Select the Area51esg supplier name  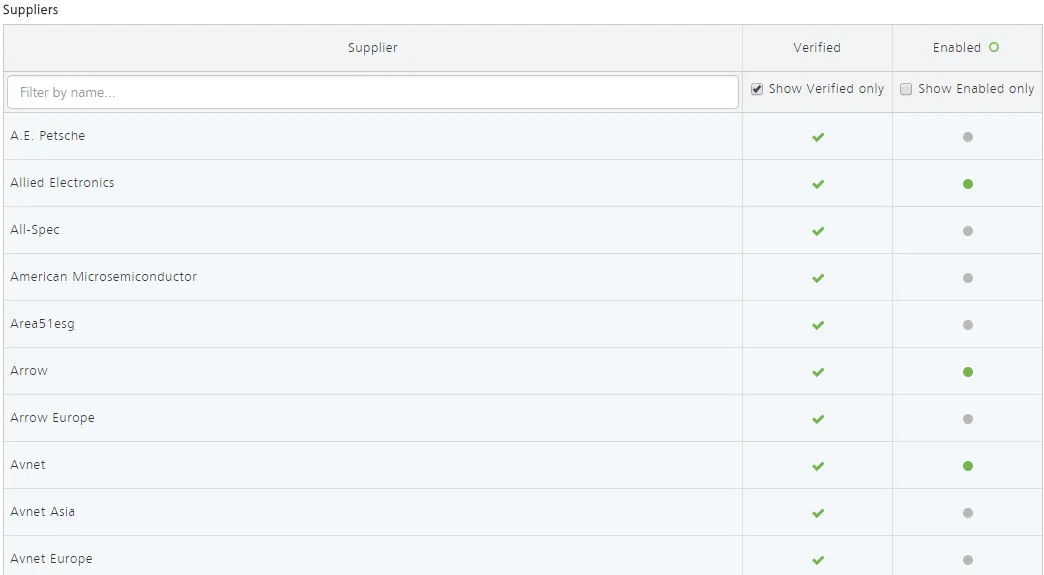point(43,324)
